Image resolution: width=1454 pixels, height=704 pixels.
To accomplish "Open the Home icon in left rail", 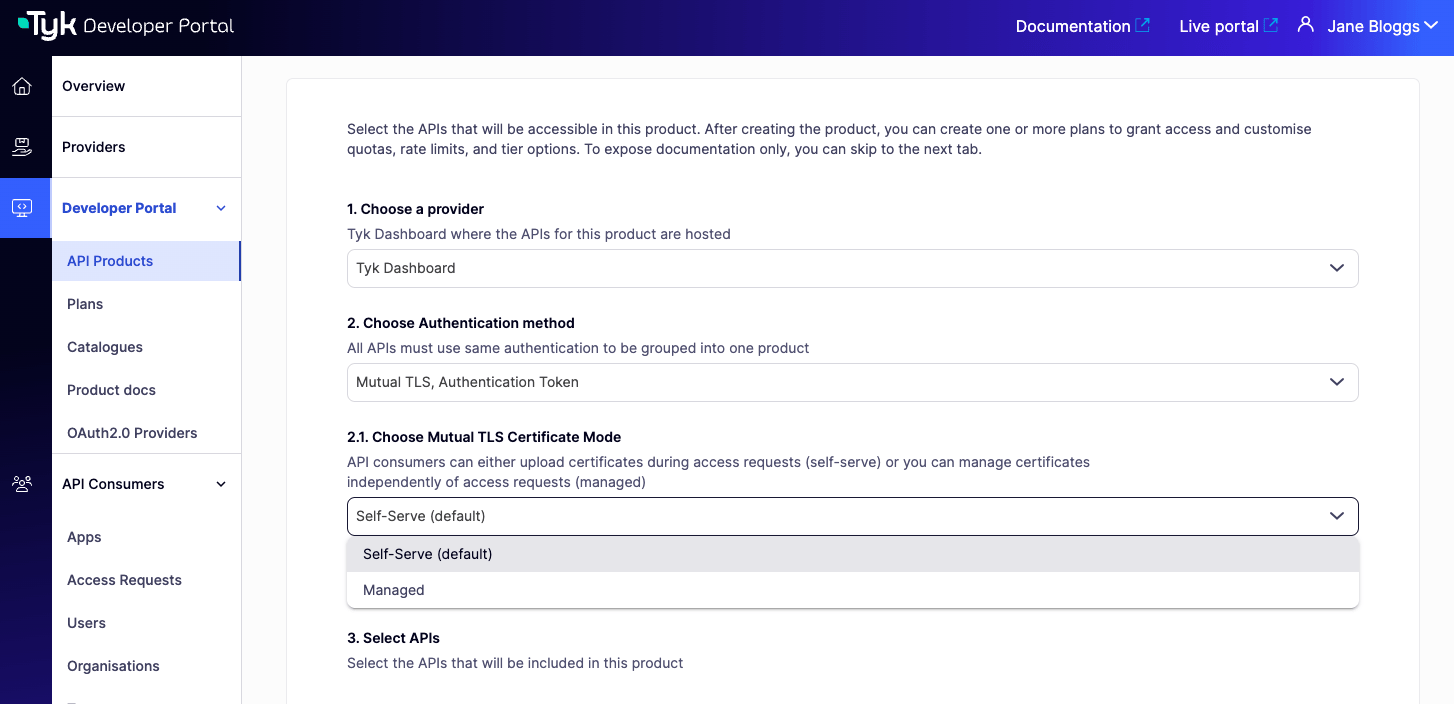I will click(22, 86).
